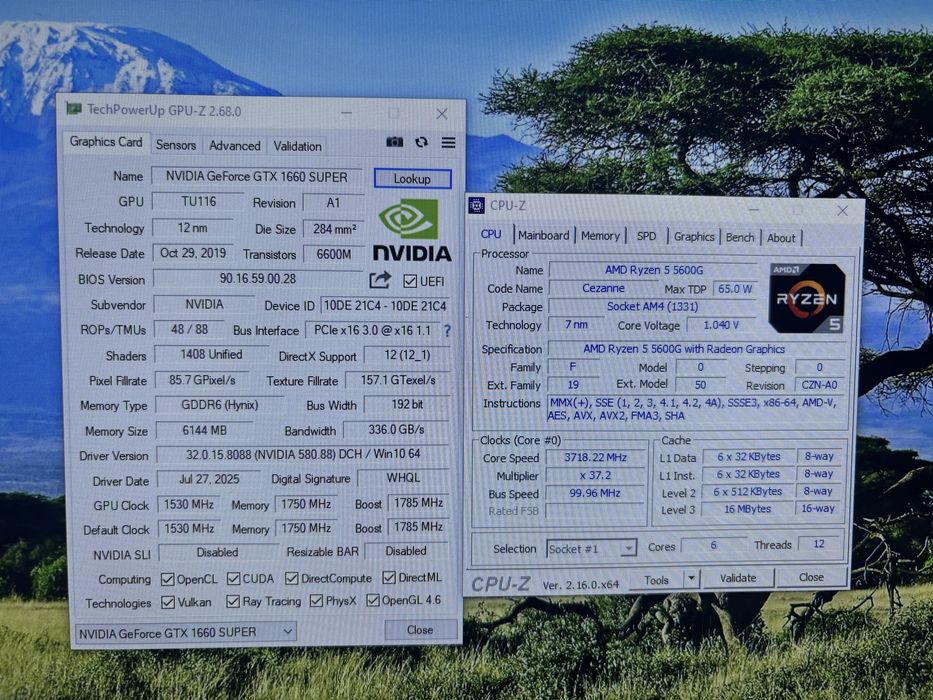
Task: Click the Device ID field 10DE 21C4
Action: tap(384, 306)
